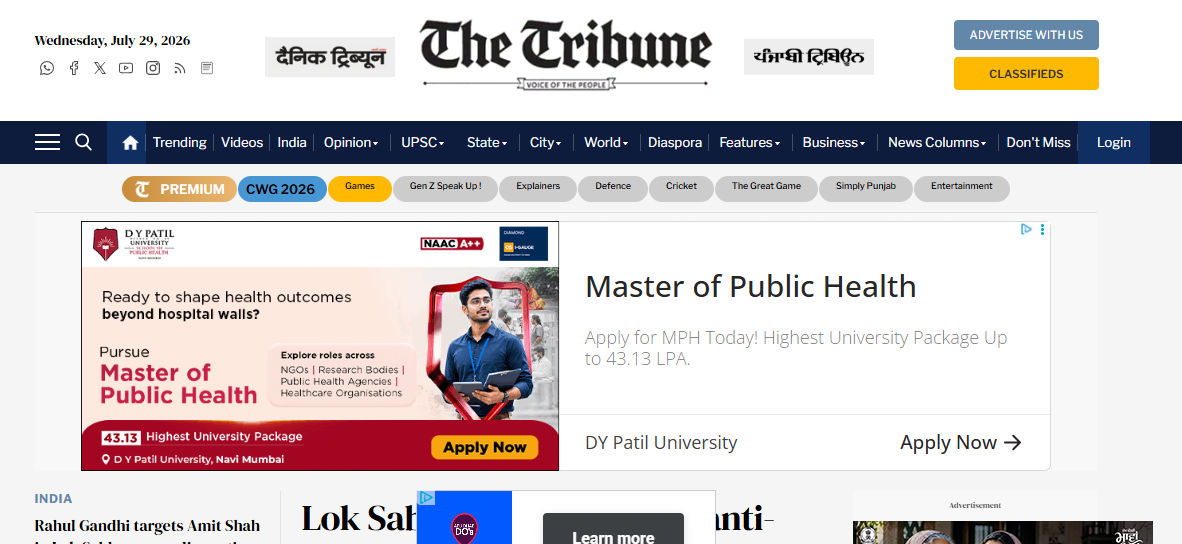Image resolution: width=1182 pixels, height=544 pixels.
Task: Open The Tribune's Facebook page icon
Action: point(74,68)
